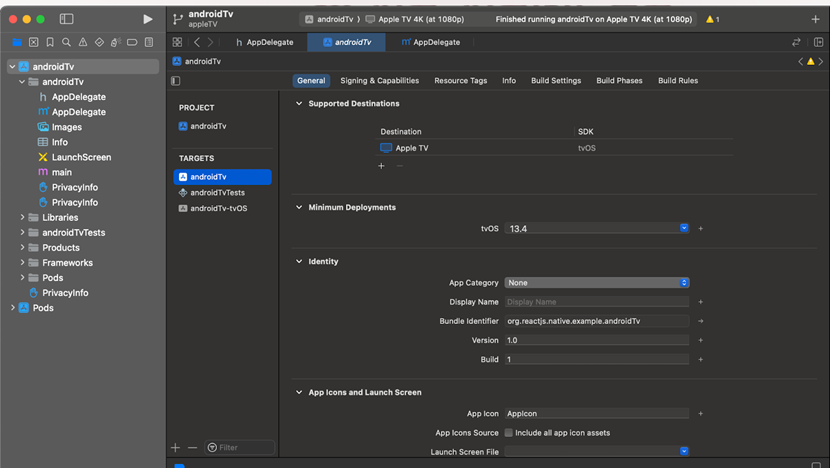Collapse the androidTv root project
830x468 pixels.
click(x=13, y=66)
